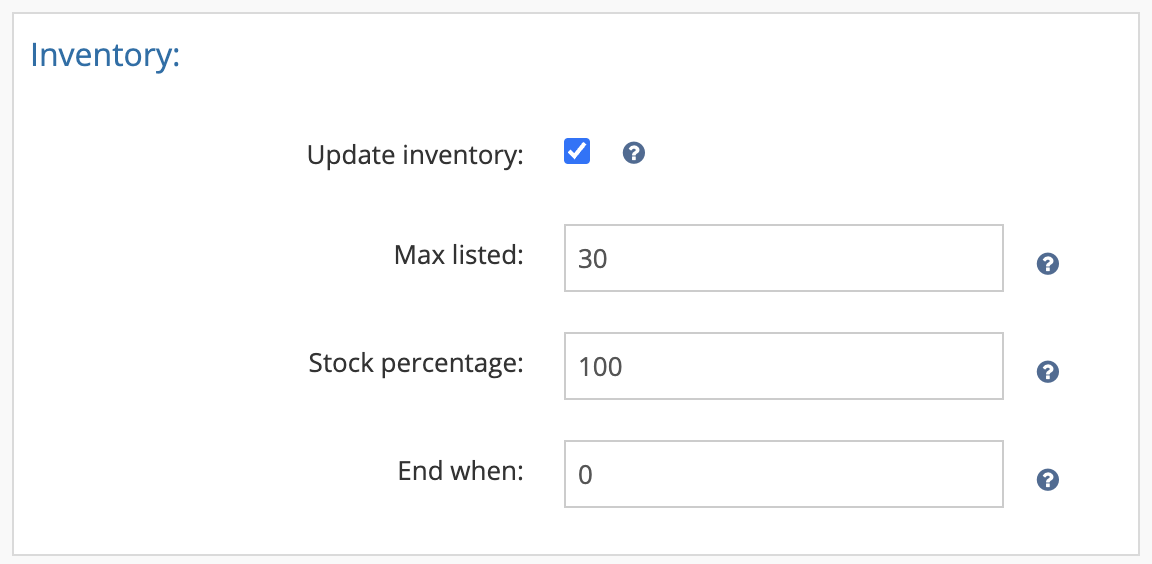Disable the Update inventory checkbox
The height and width of the screenshot is (564, 1152).
[577, 151]
